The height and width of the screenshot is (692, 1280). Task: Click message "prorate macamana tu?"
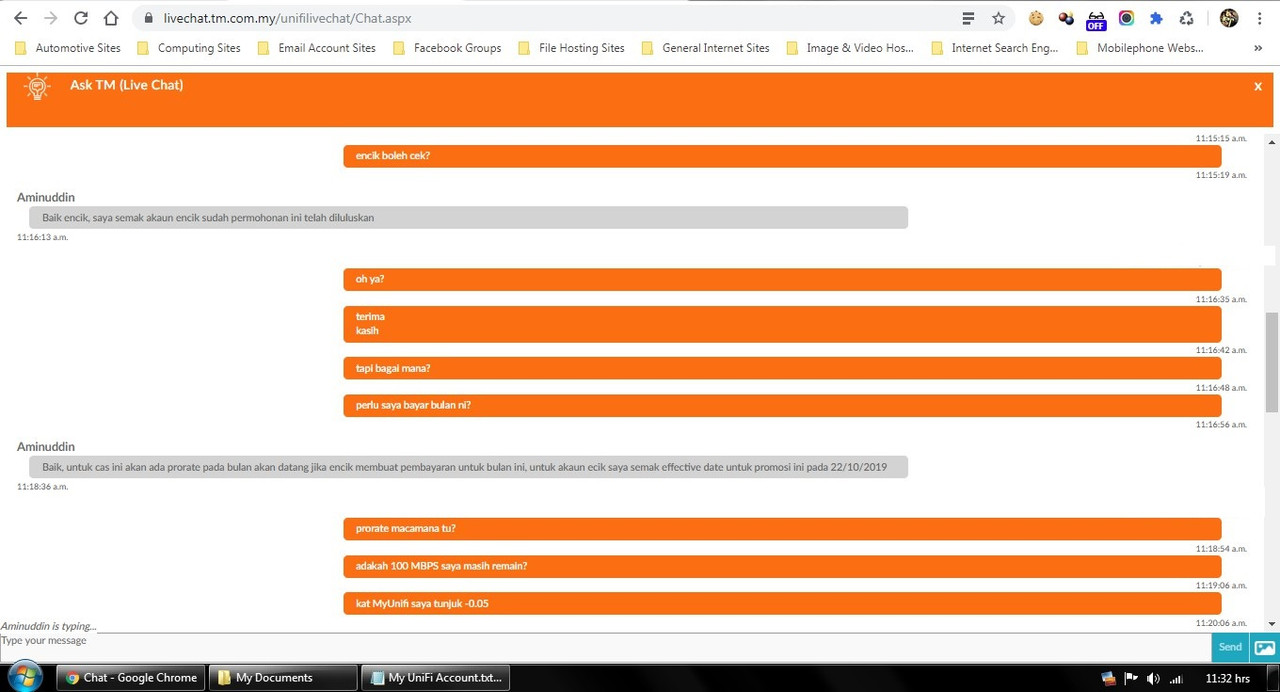click(782, 529)
